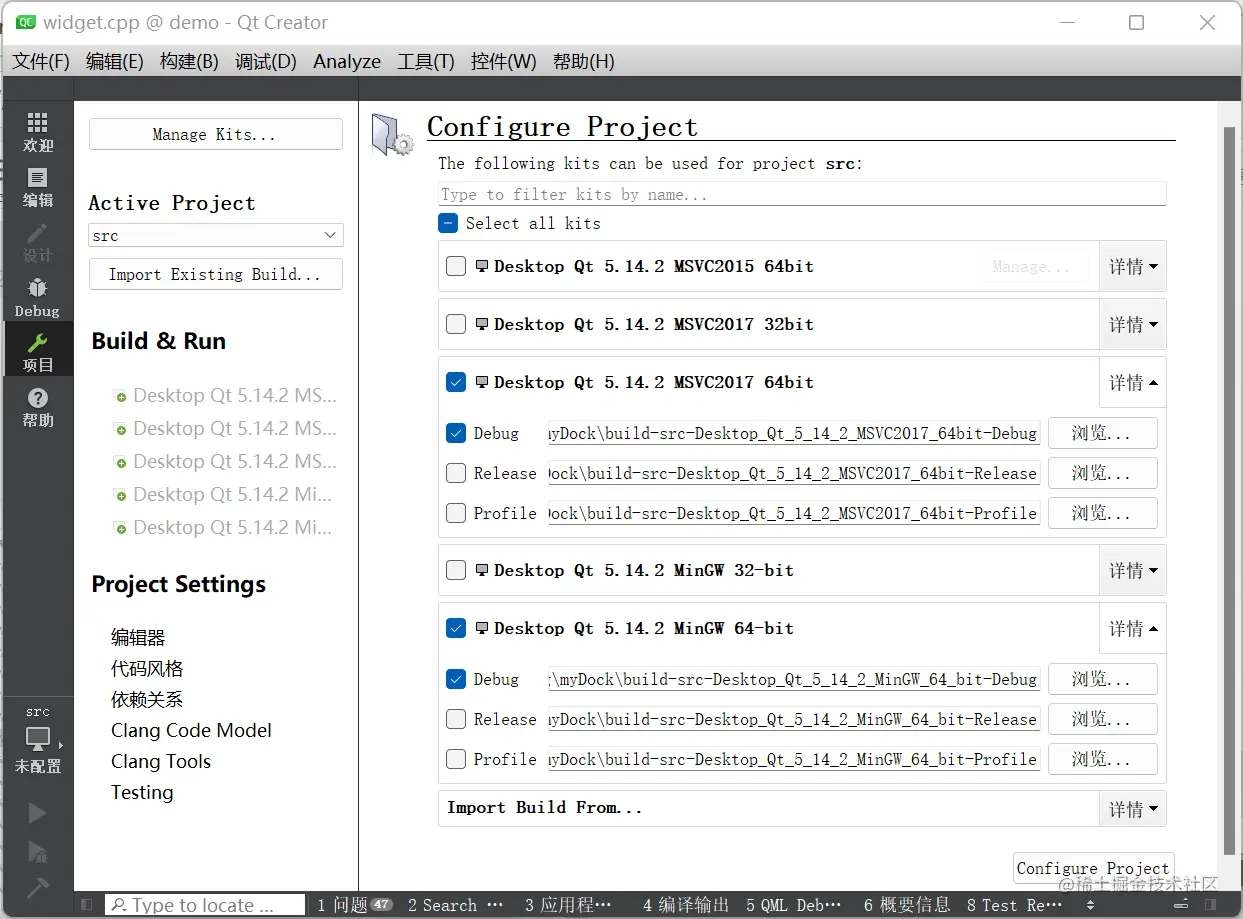Screen dimensions: 1243x919
Task: Open the 6 概要信息 output pane
Action: tap(907, 905)
